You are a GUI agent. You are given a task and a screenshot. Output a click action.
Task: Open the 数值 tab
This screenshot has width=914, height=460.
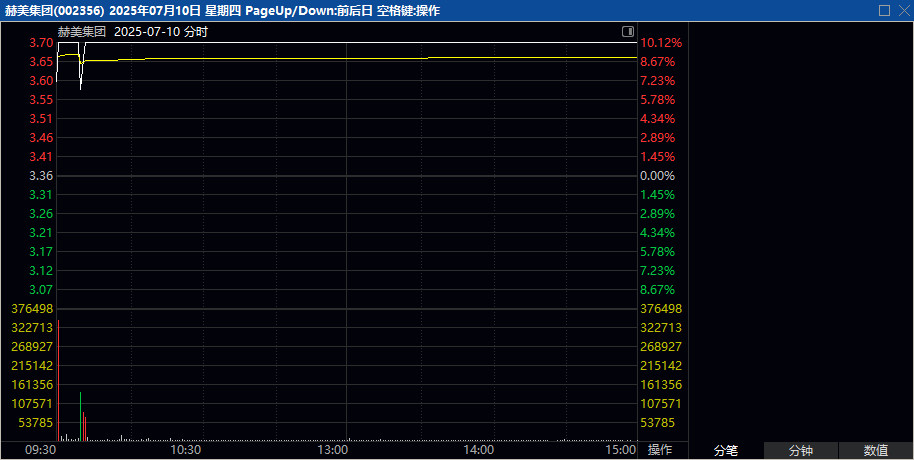(x=876, y=451)
